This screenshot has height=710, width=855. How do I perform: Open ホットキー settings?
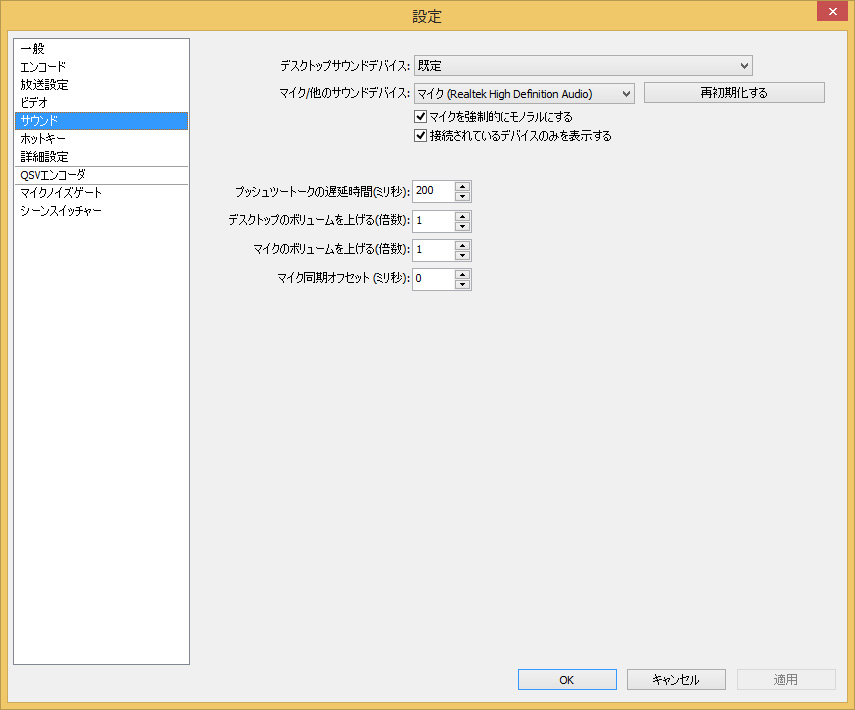(101, 139)
